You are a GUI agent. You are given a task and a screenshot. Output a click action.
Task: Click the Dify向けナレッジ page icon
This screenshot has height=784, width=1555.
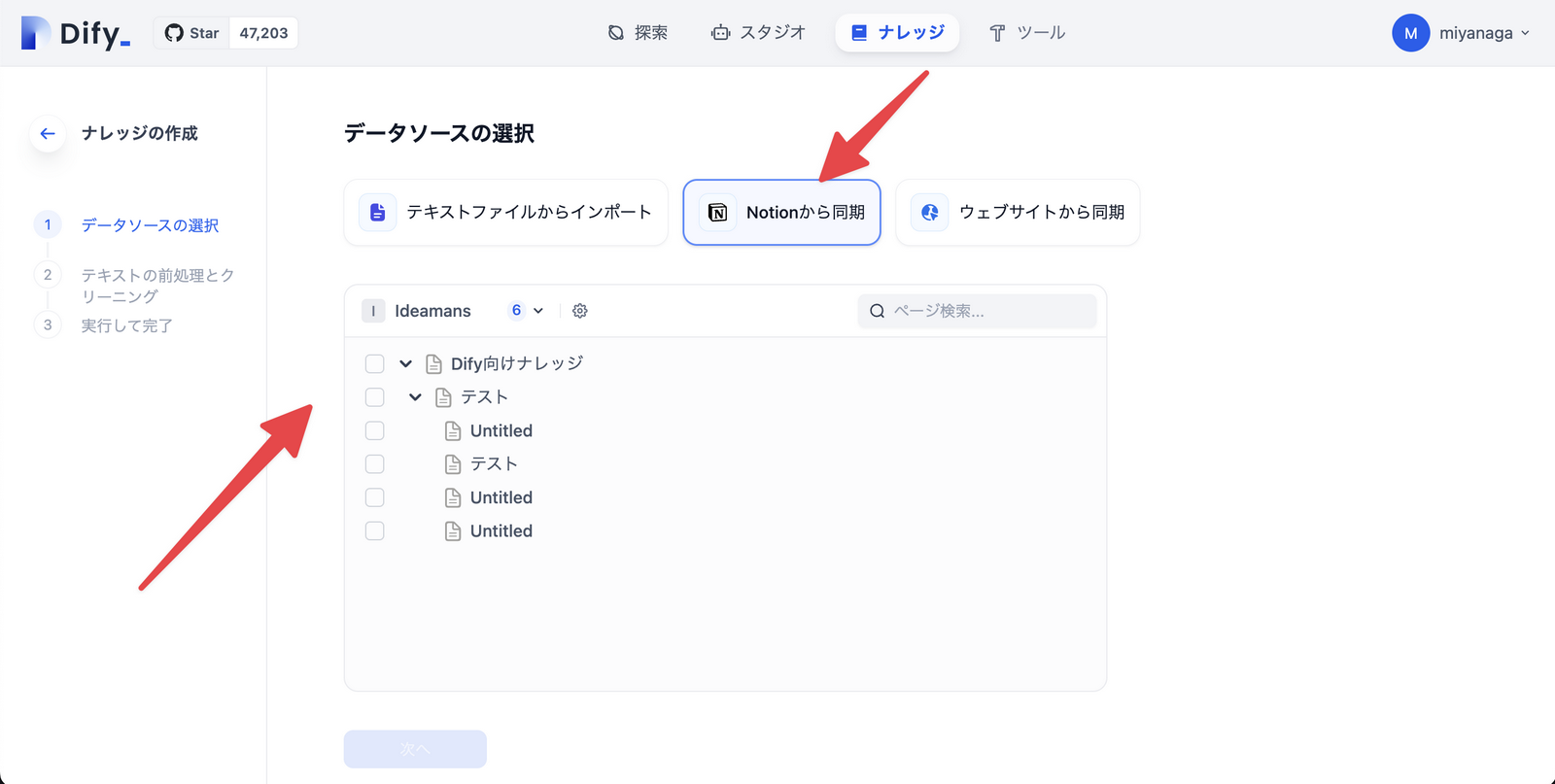click(433, 363)
